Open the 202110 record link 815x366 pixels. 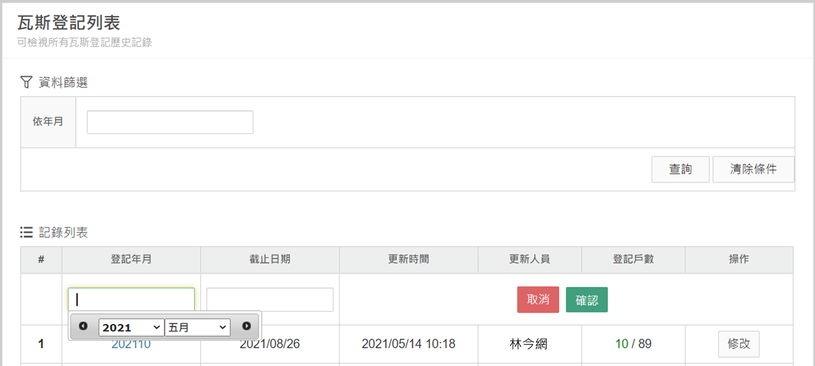click(131, 344)
